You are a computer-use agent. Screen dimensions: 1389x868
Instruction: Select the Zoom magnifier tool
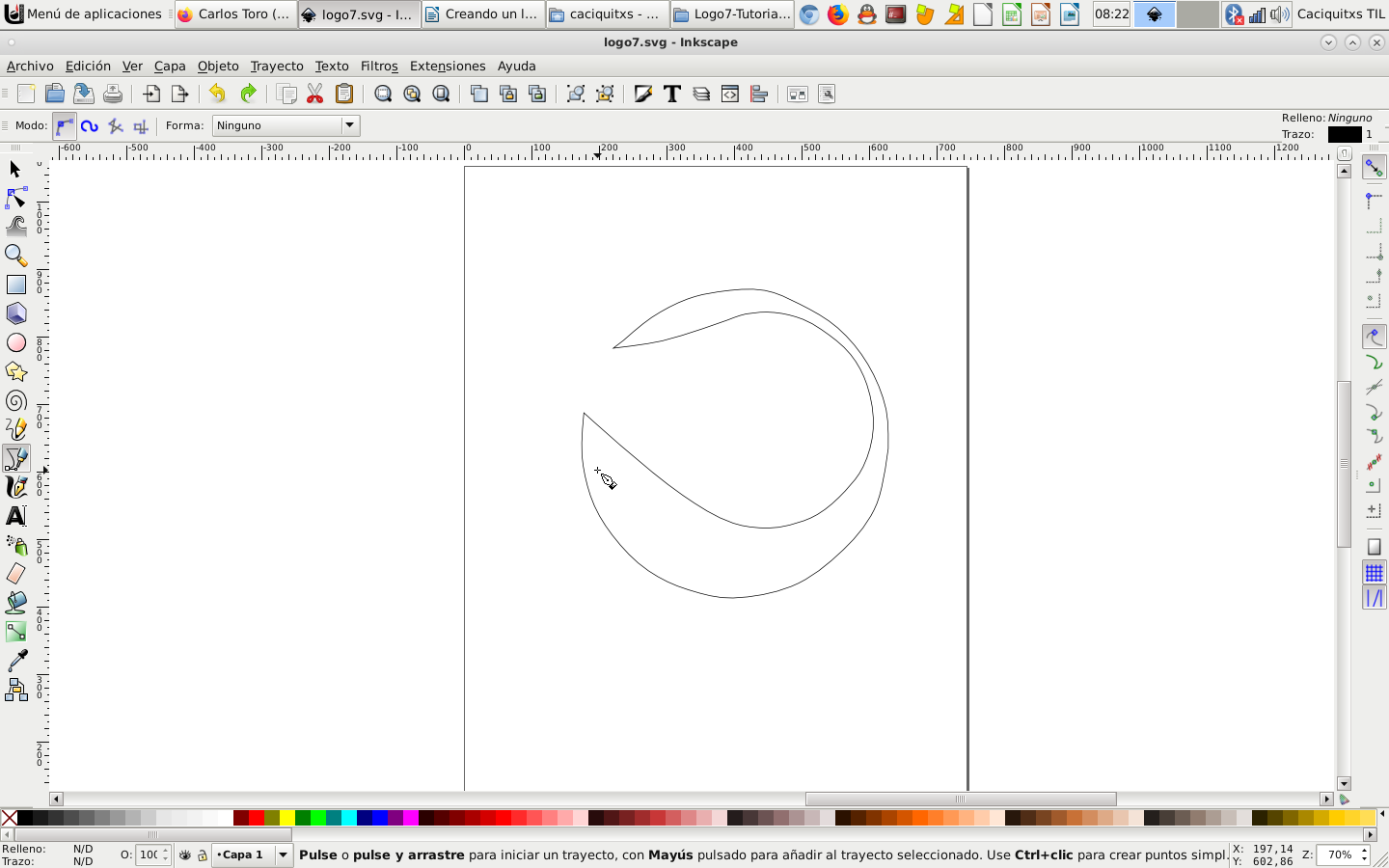click(15, 256)
